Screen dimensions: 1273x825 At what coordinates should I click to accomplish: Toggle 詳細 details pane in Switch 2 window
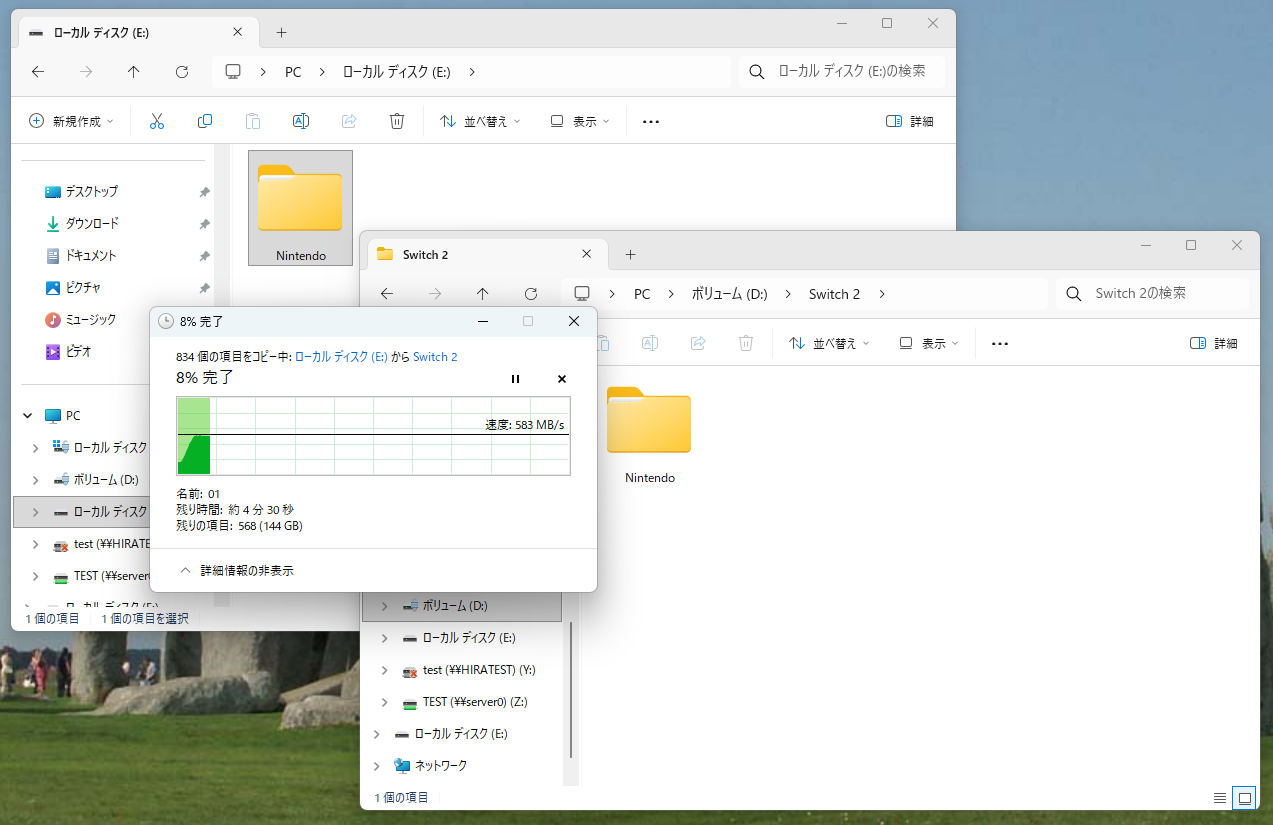coord(1214,343)
